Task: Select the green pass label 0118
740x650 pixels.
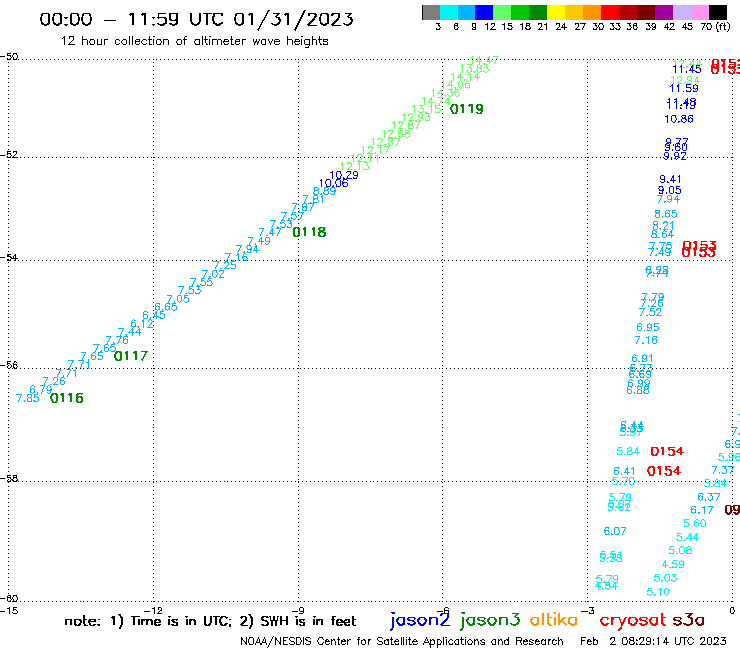Action: point(309,232)
